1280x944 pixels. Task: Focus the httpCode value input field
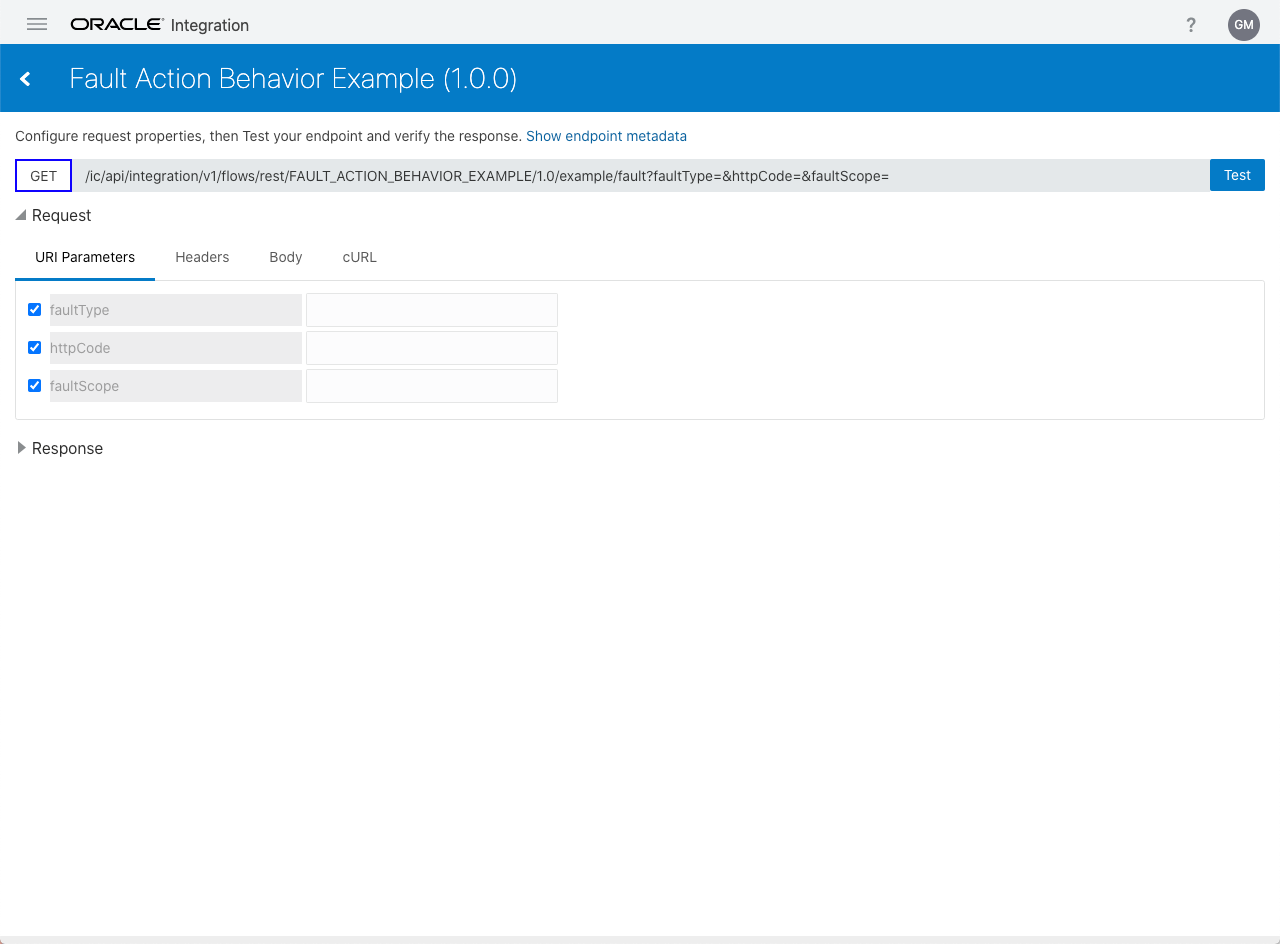431,348
